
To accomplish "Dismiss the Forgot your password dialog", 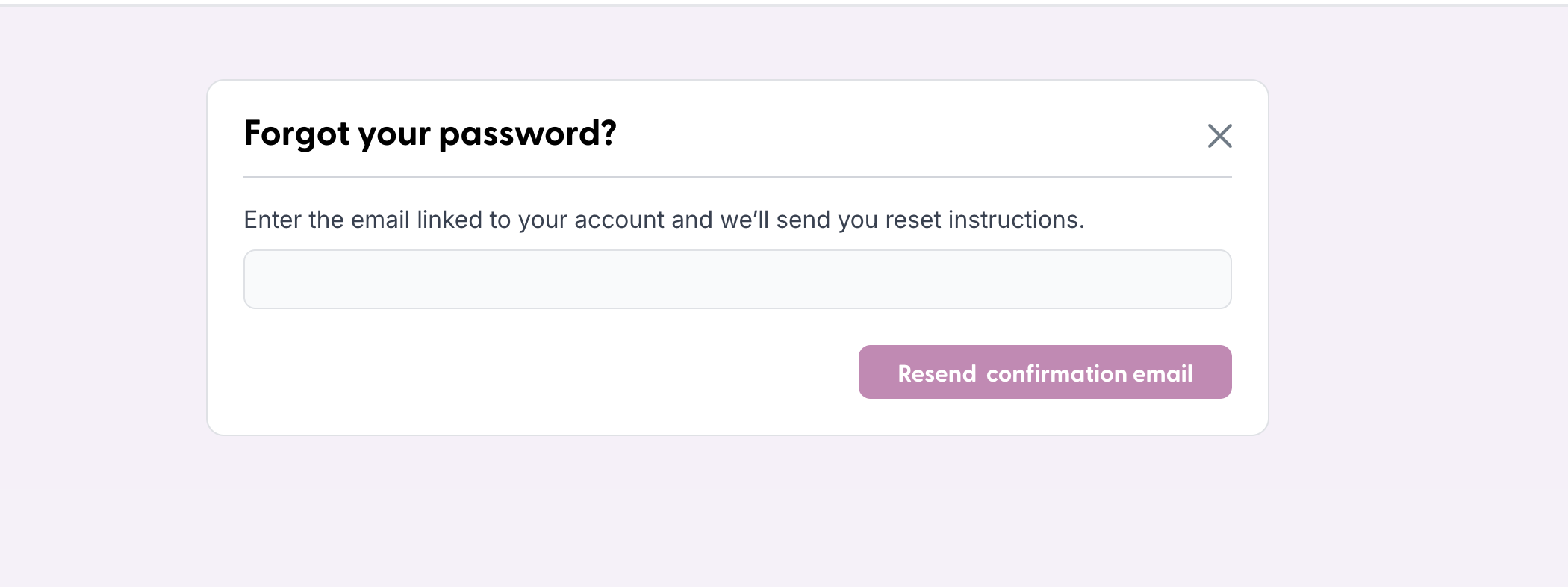I will [x=1219, y=136].
